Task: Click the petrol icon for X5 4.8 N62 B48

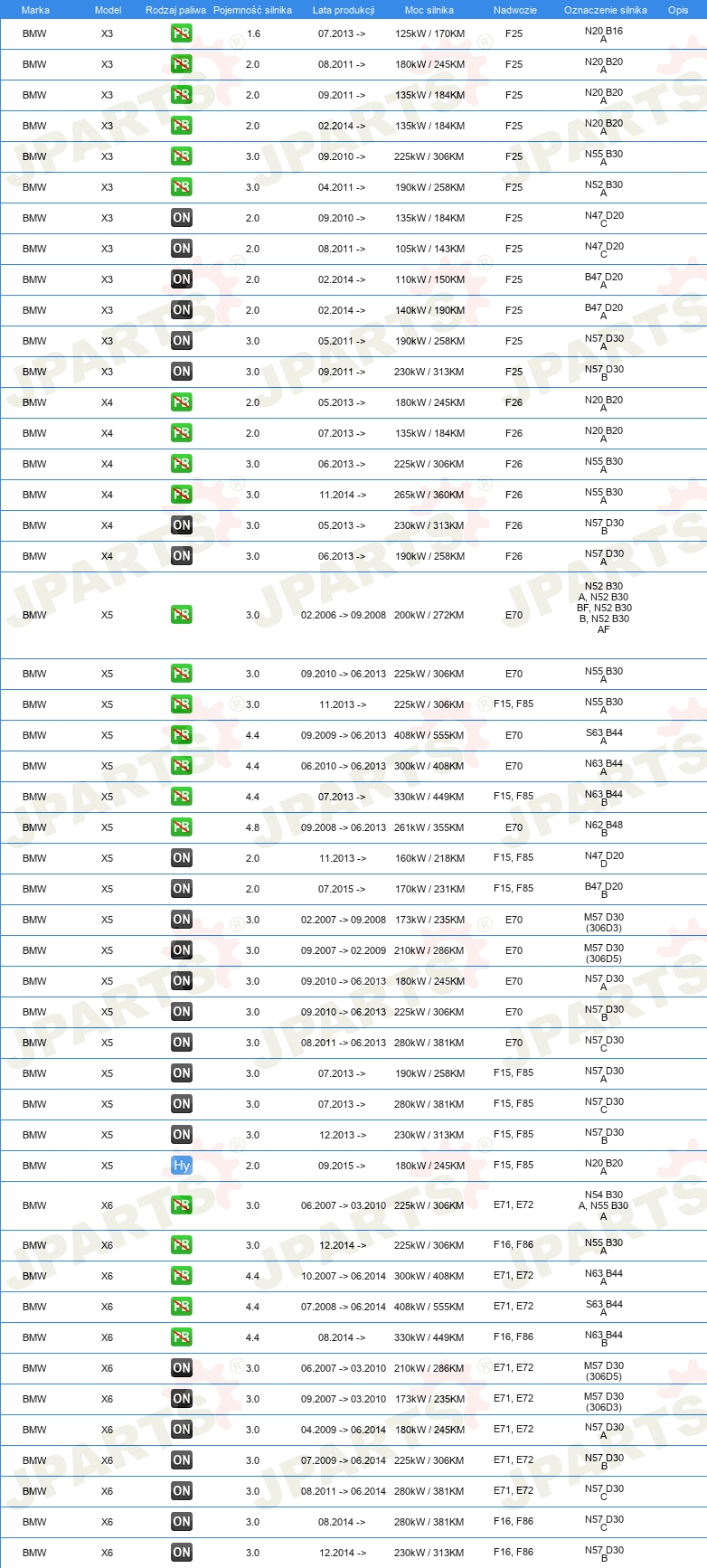Action: 182,827
